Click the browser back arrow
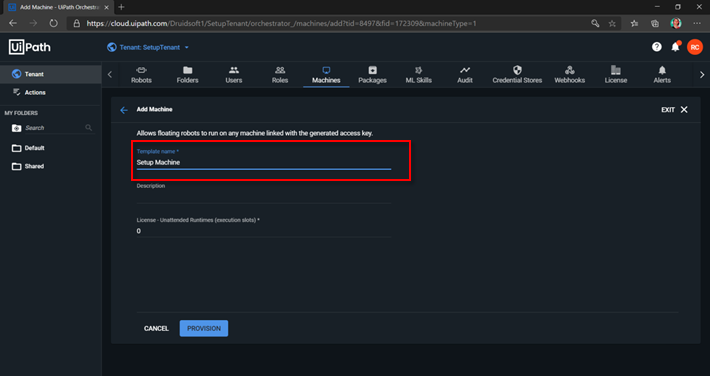710x376 pixels. (13, 24)
